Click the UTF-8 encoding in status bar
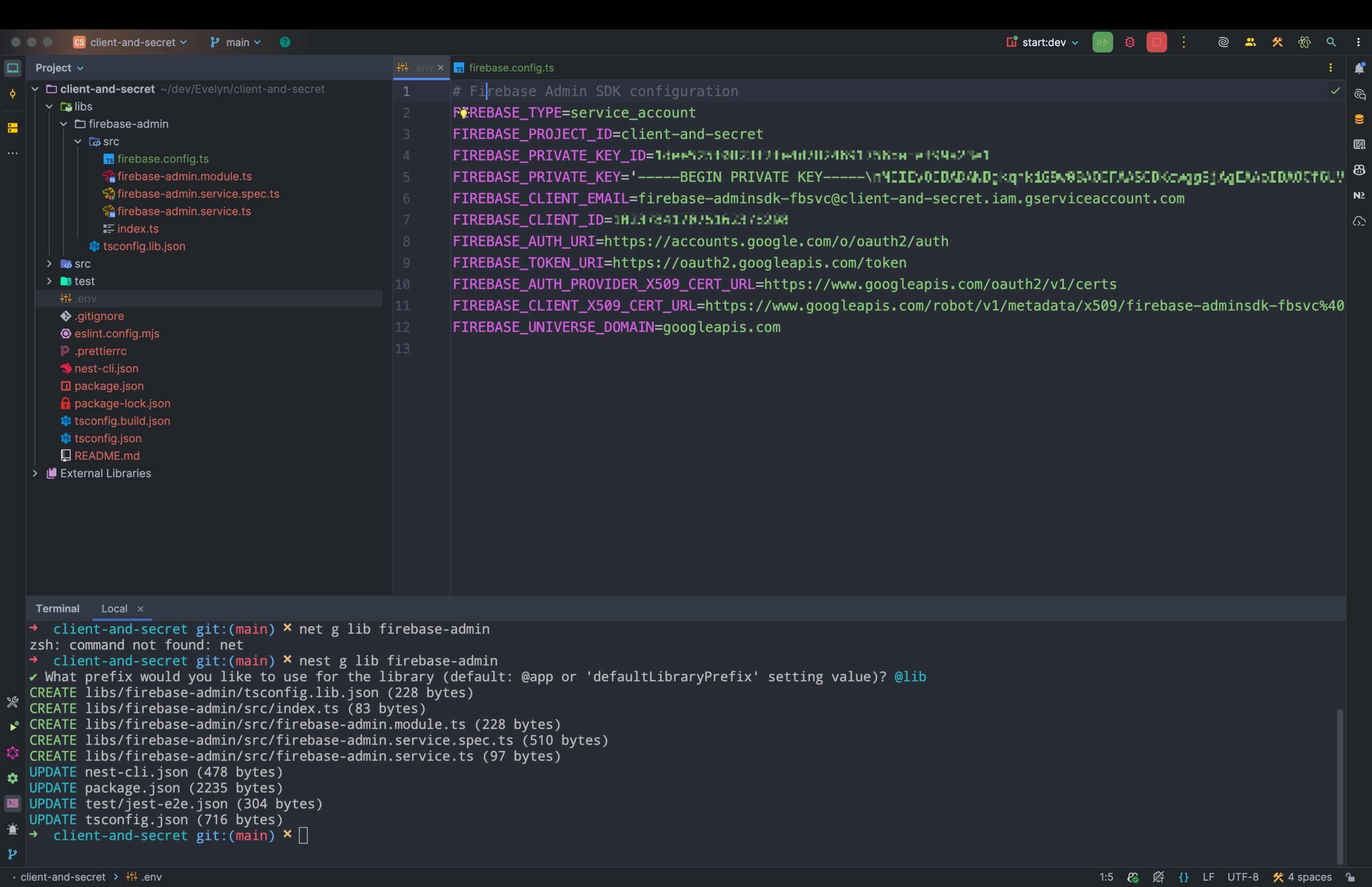The width and height of the screenshot is (1372, 887). point(1242,877)
